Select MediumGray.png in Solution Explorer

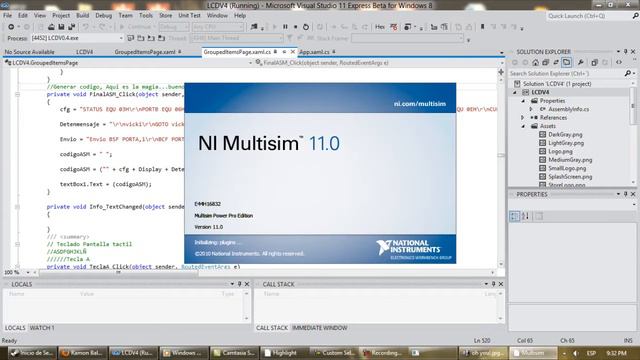tap(570, 160)
